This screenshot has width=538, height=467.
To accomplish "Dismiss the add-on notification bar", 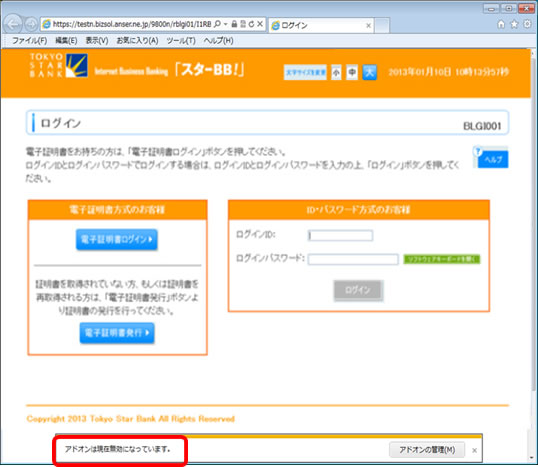I will pos(475,450).
